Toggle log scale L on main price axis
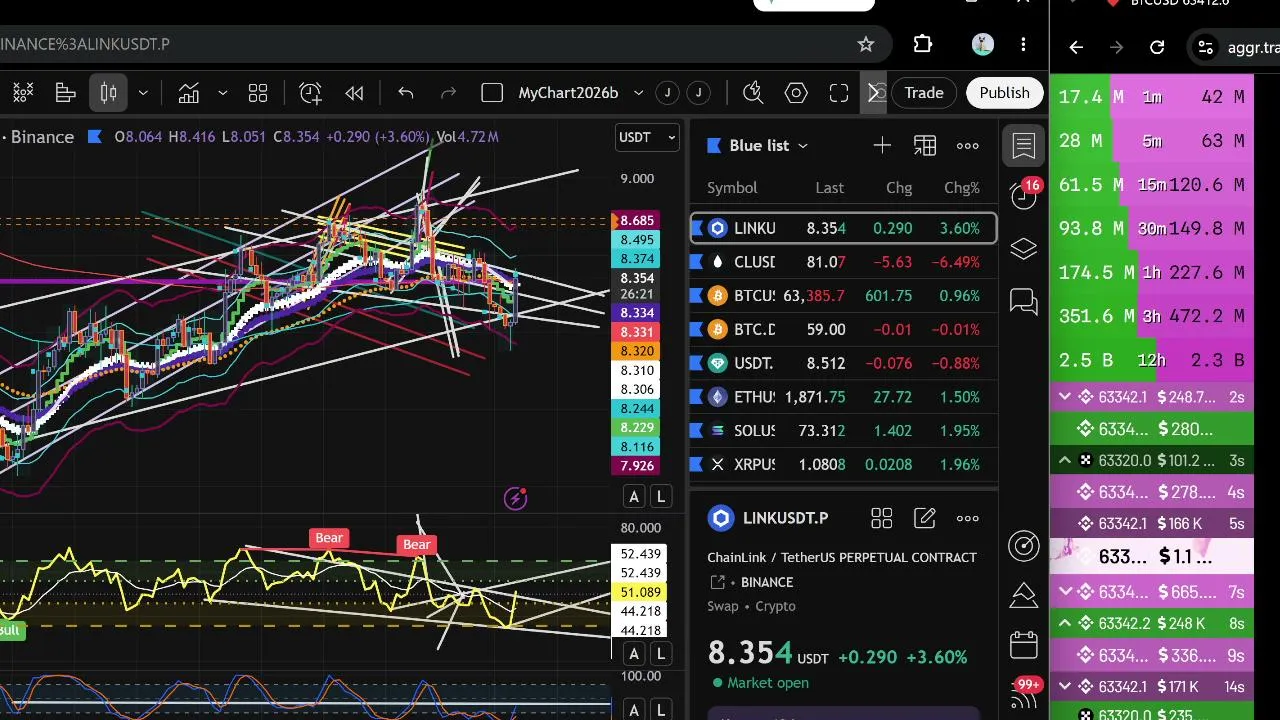This screenshot has height=720, width=1280. tap(660, 496)
